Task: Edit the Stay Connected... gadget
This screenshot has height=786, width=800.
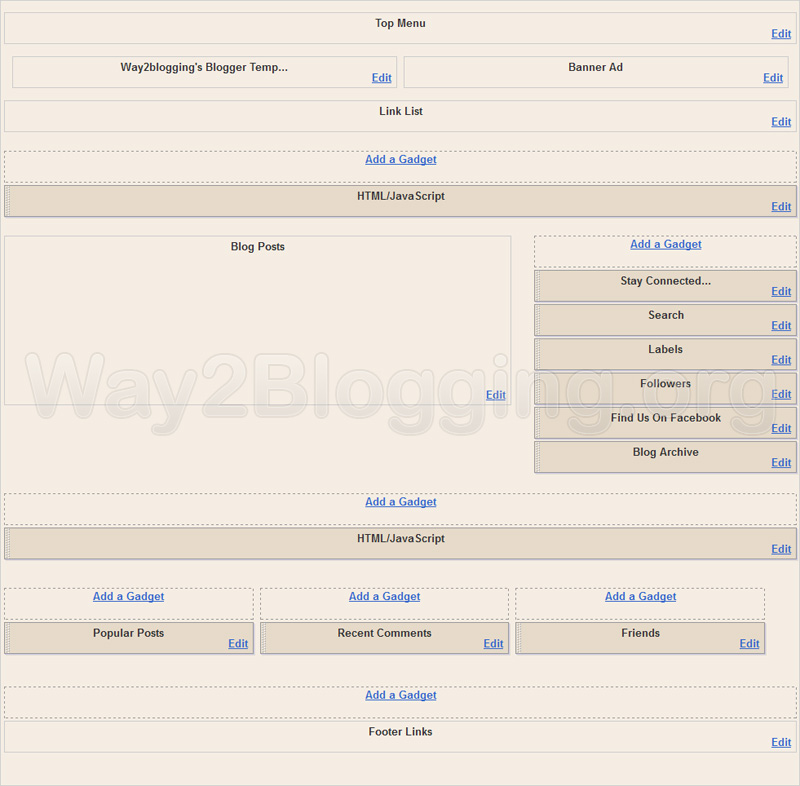Action: pos(781,291)
